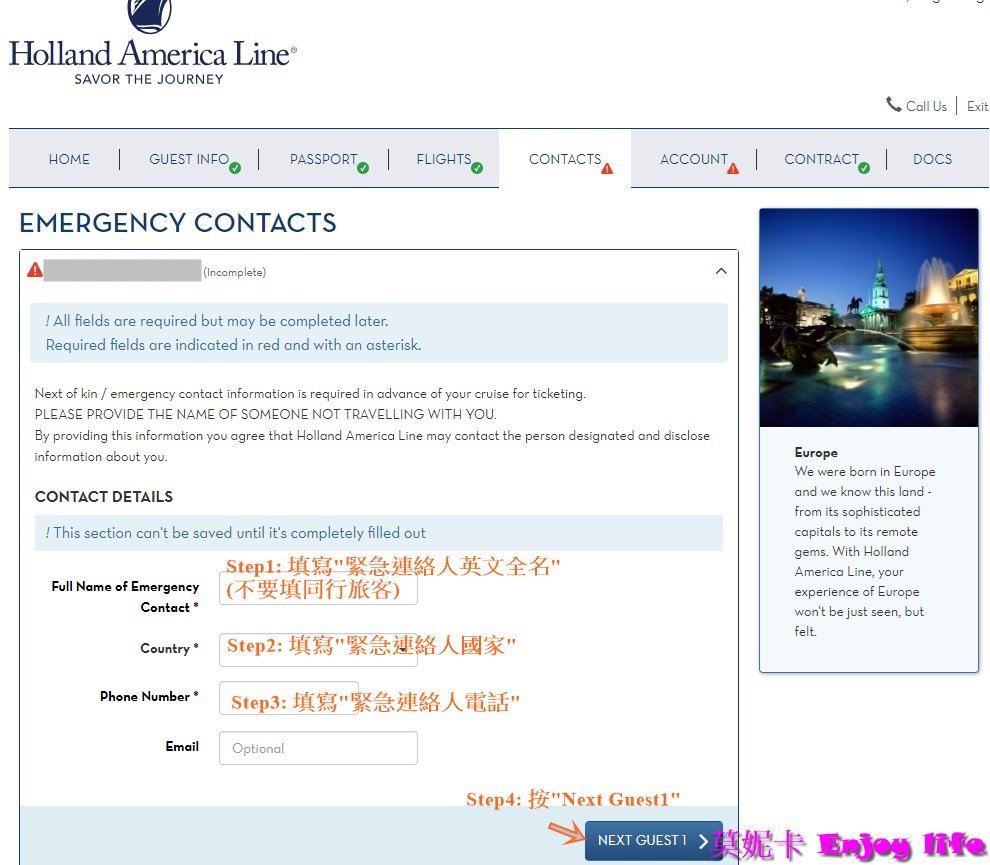Click the Exit link
The height and width of the screenshot is (865, 990).
[977, 105]
